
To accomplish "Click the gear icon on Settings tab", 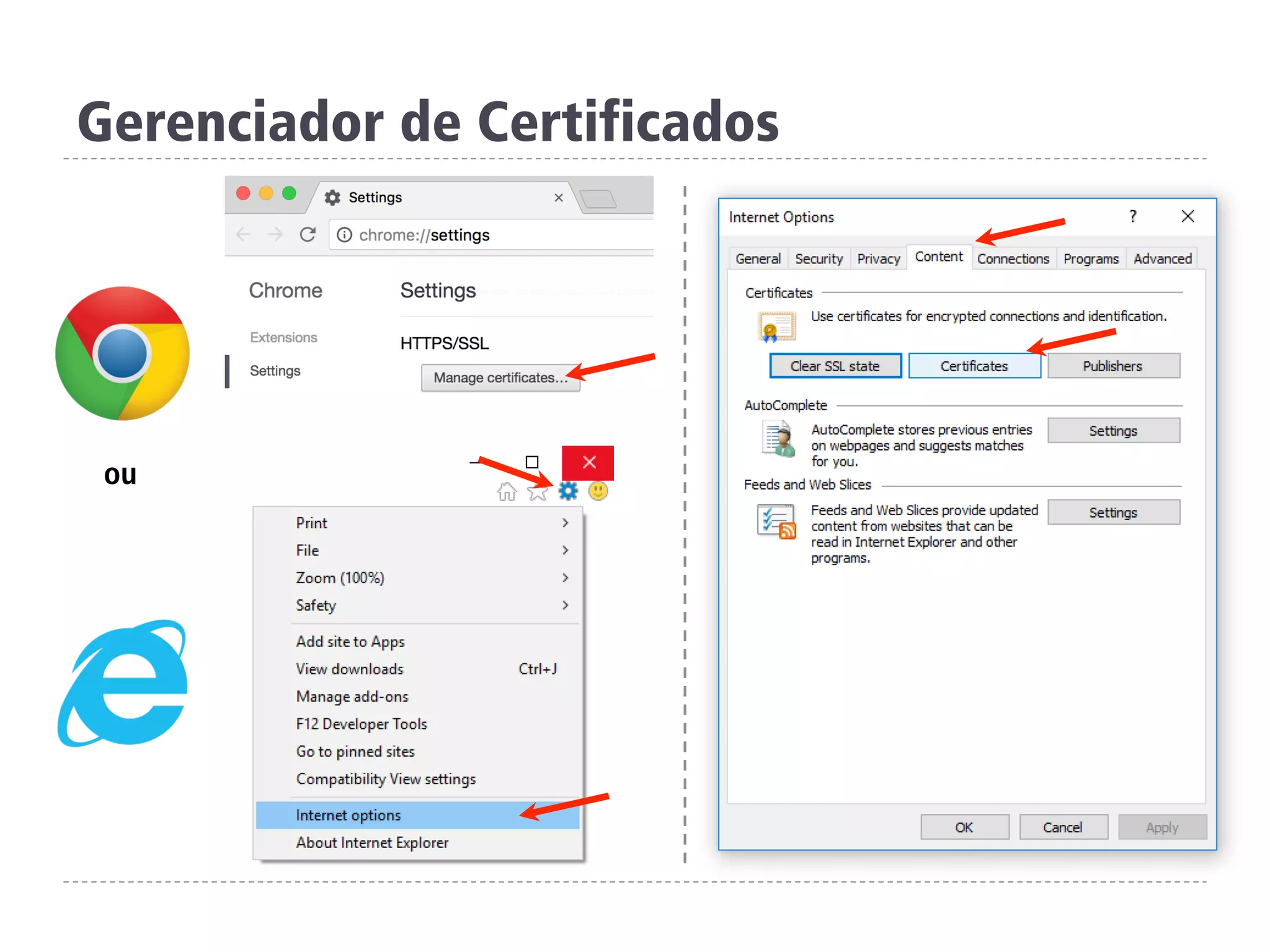I will click(x=332, y=197).
